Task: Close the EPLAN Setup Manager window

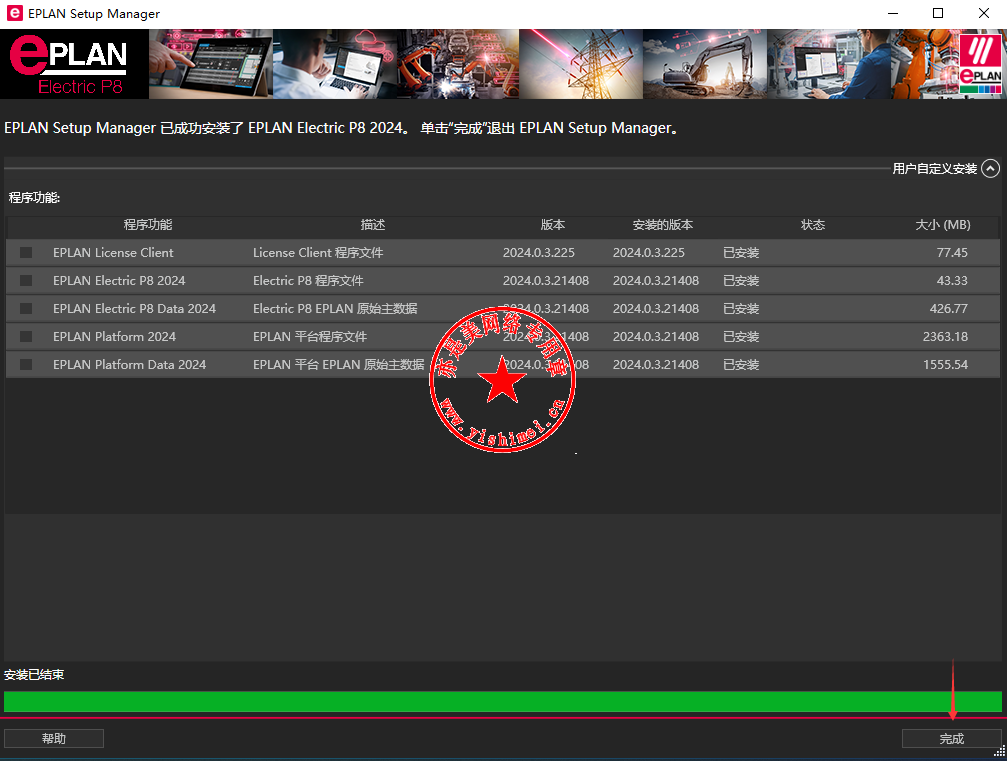Action: coord(984,13)
